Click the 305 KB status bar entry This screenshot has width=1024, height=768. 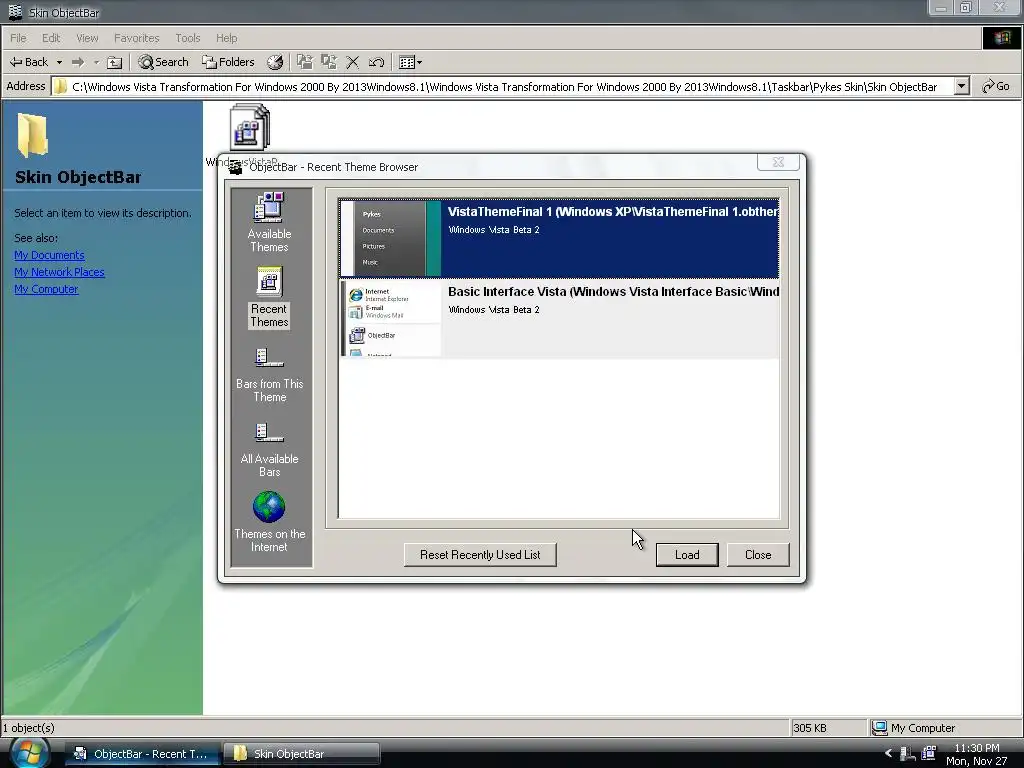pos(810,728)
